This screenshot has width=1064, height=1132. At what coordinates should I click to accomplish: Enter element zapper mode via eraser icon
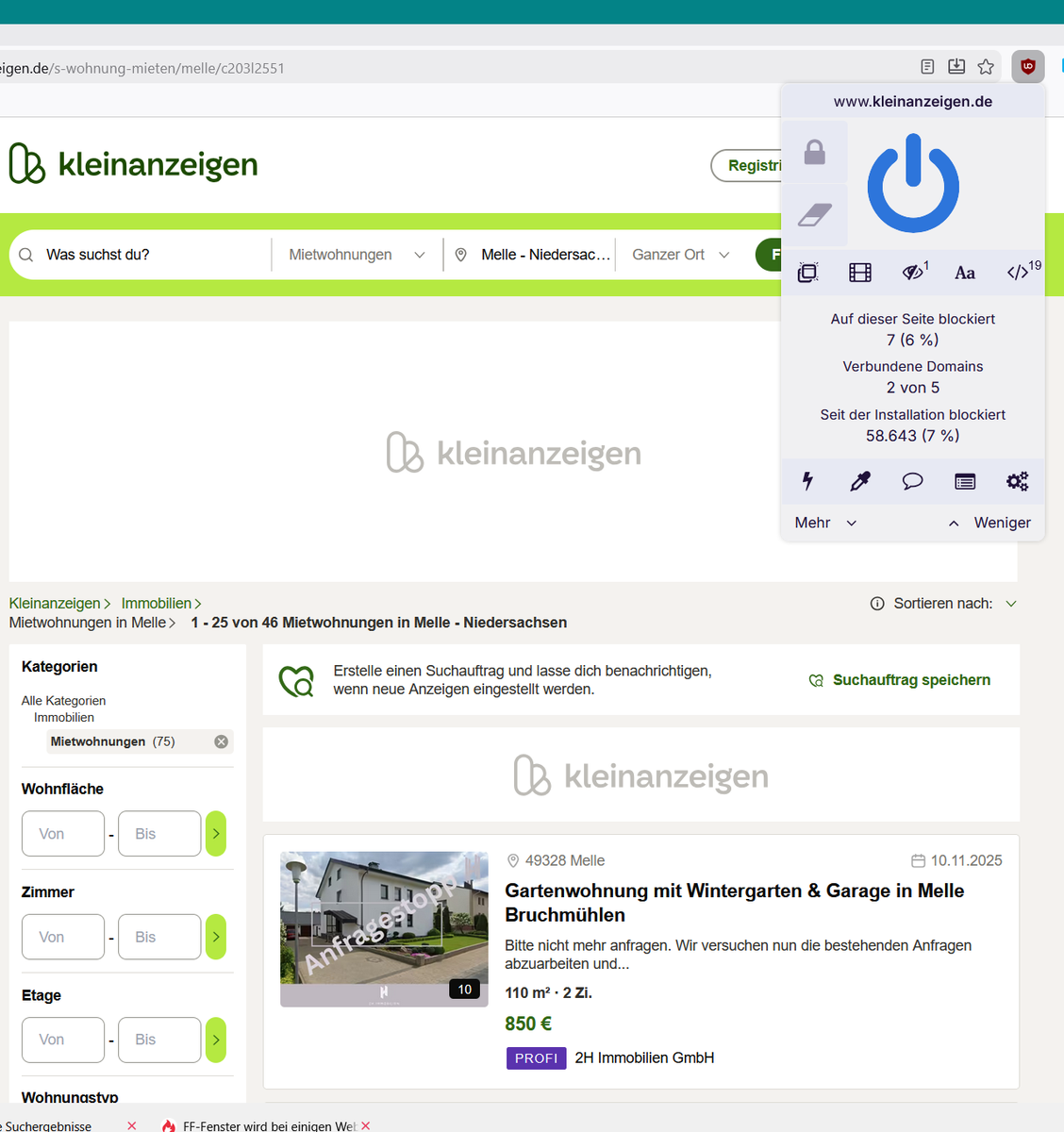815,215
